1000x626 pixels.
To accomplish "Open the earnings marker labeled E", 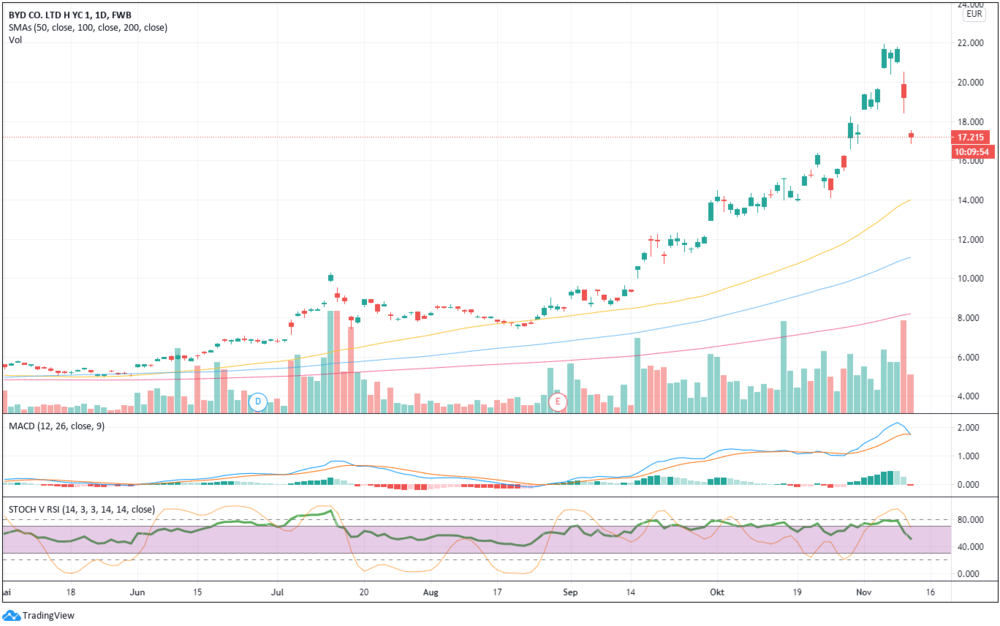I will click(x=557, y=402).
